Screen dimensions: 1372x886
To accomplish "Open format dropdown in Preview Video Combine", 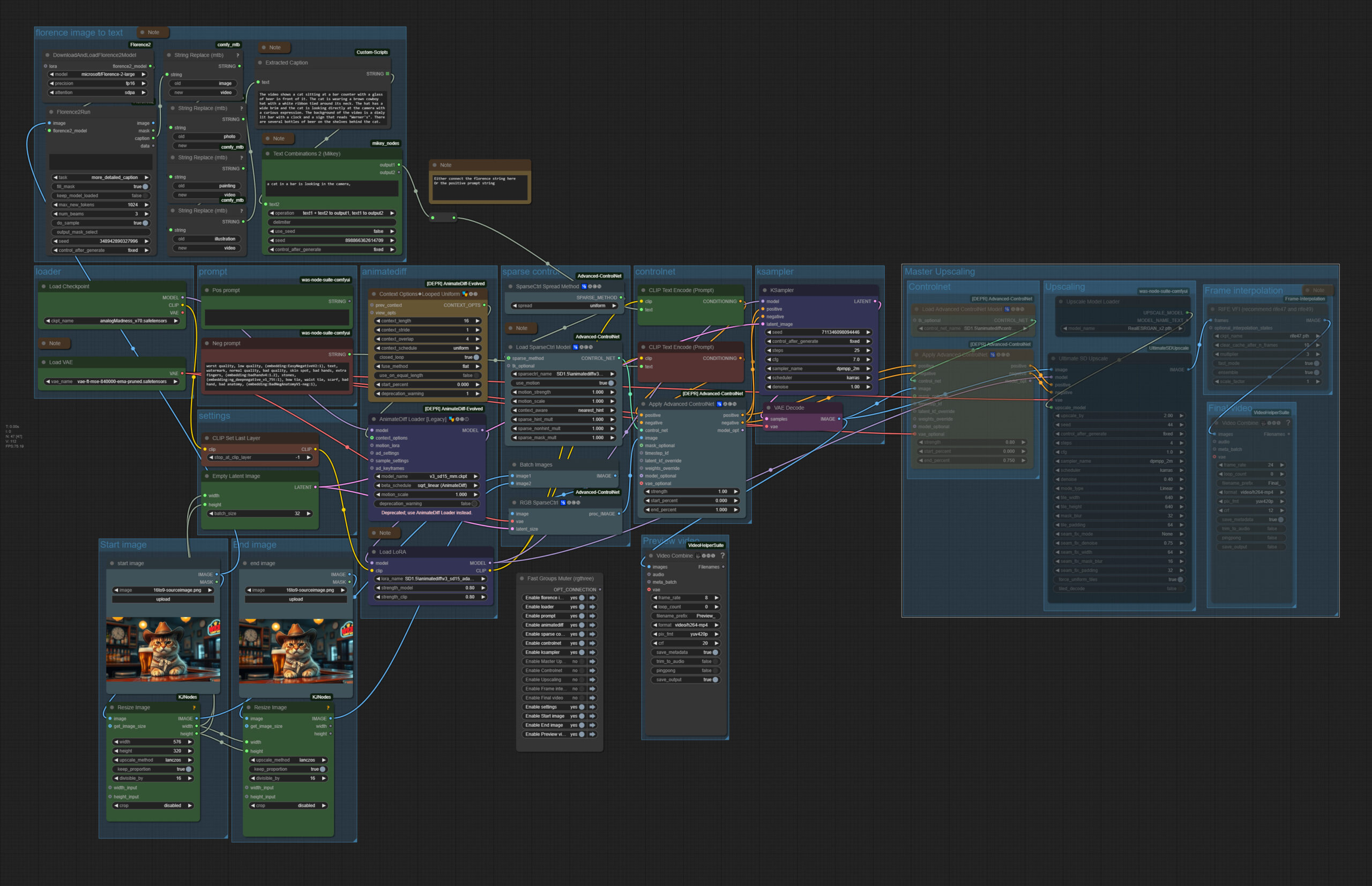I will click(685, 625).
